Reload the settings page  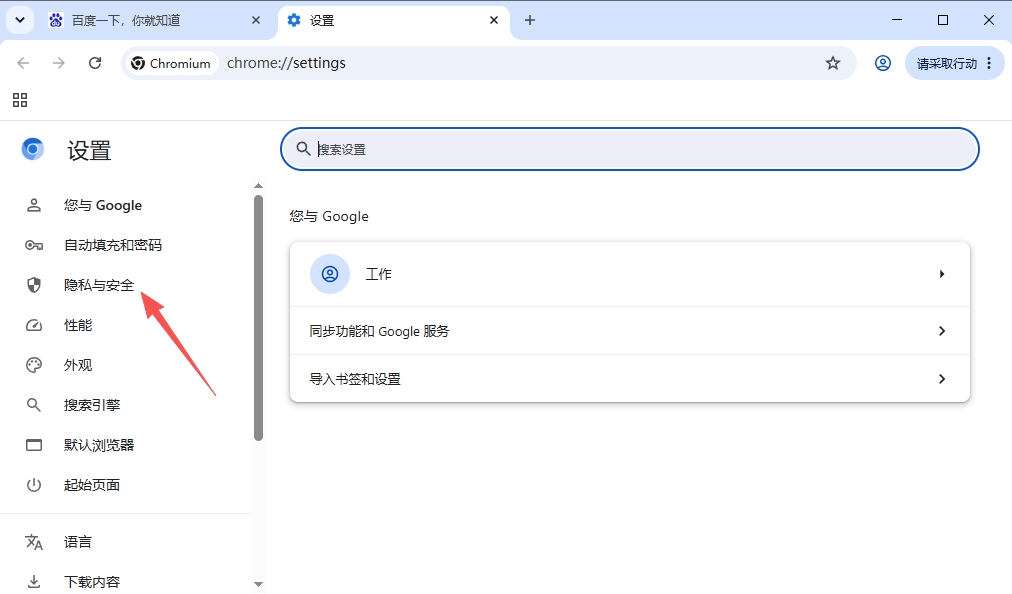(x=95, y=63)
